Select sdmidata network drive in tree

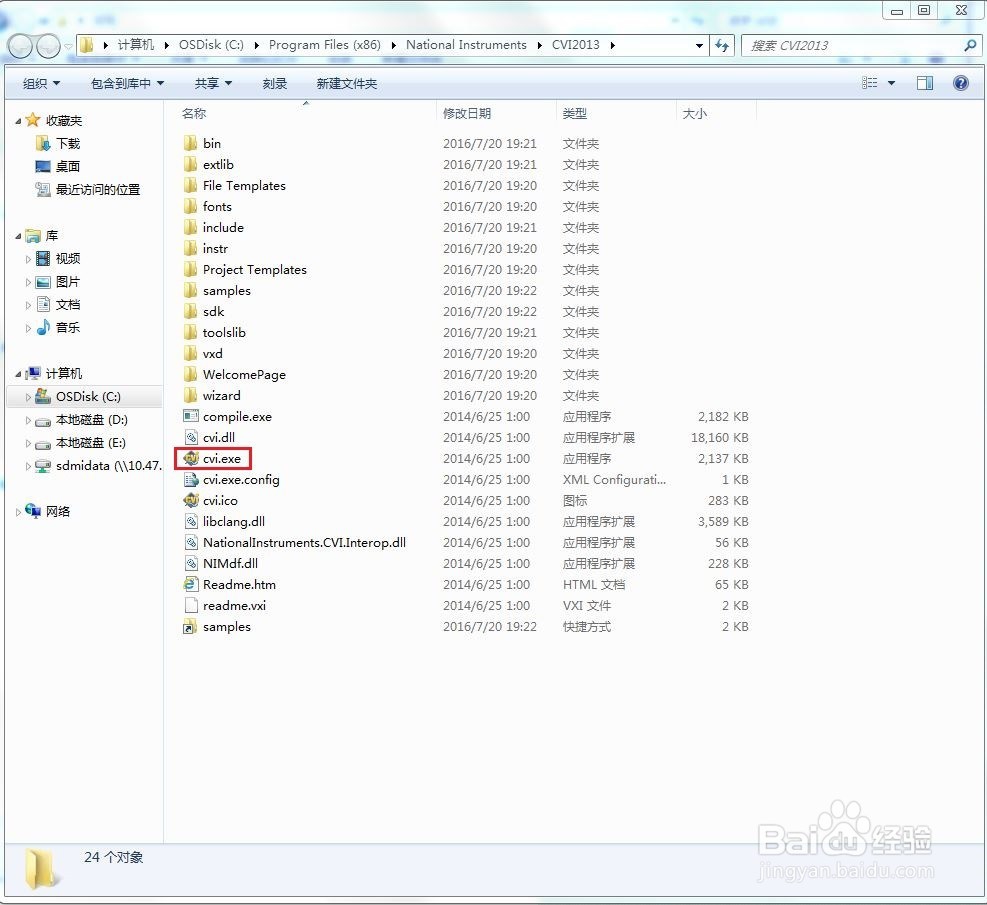[x=108, y=466]
